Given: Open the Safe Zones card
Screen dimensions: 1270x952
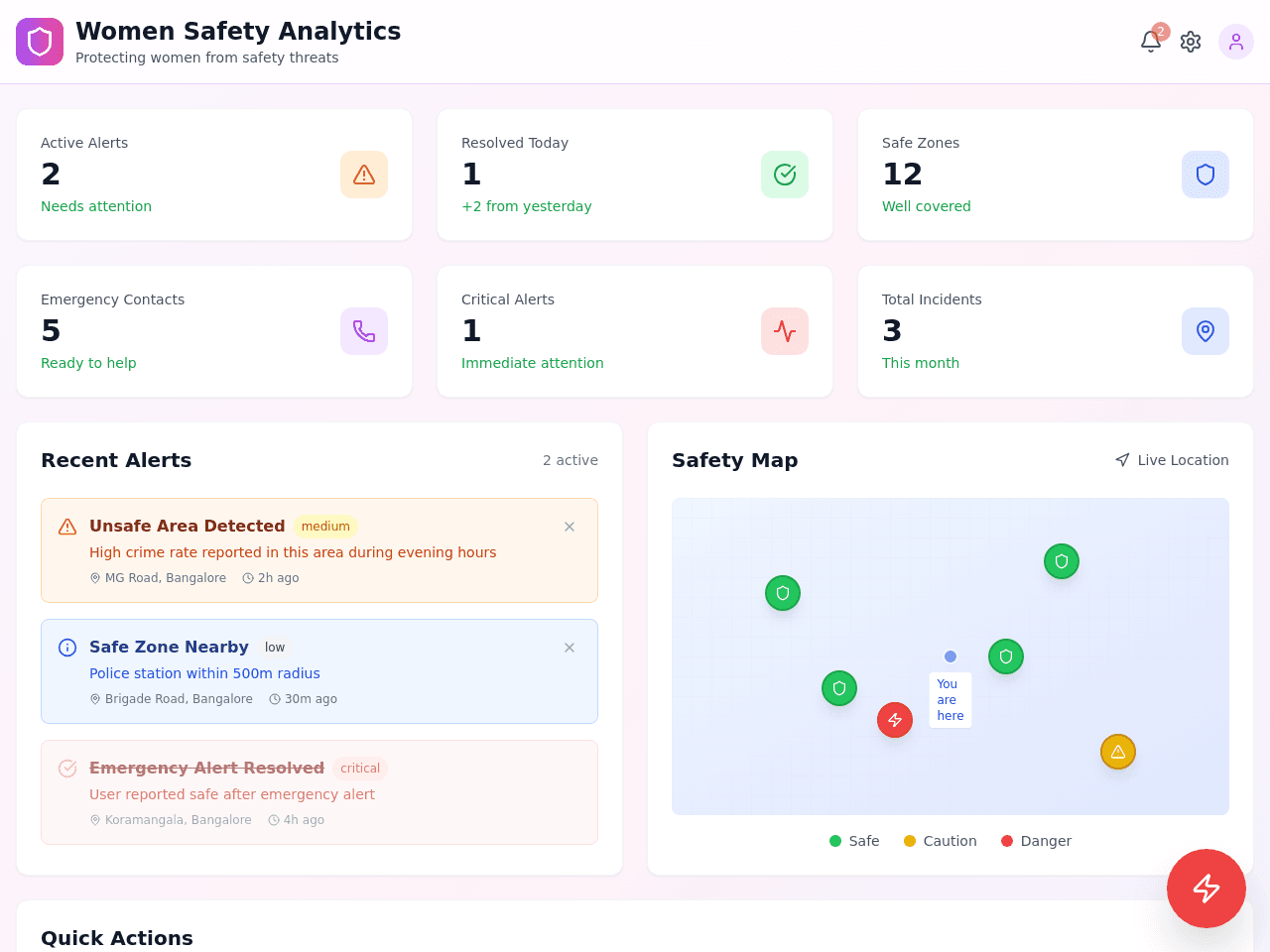Looking at the screenshot, I should coord(1056,175).
